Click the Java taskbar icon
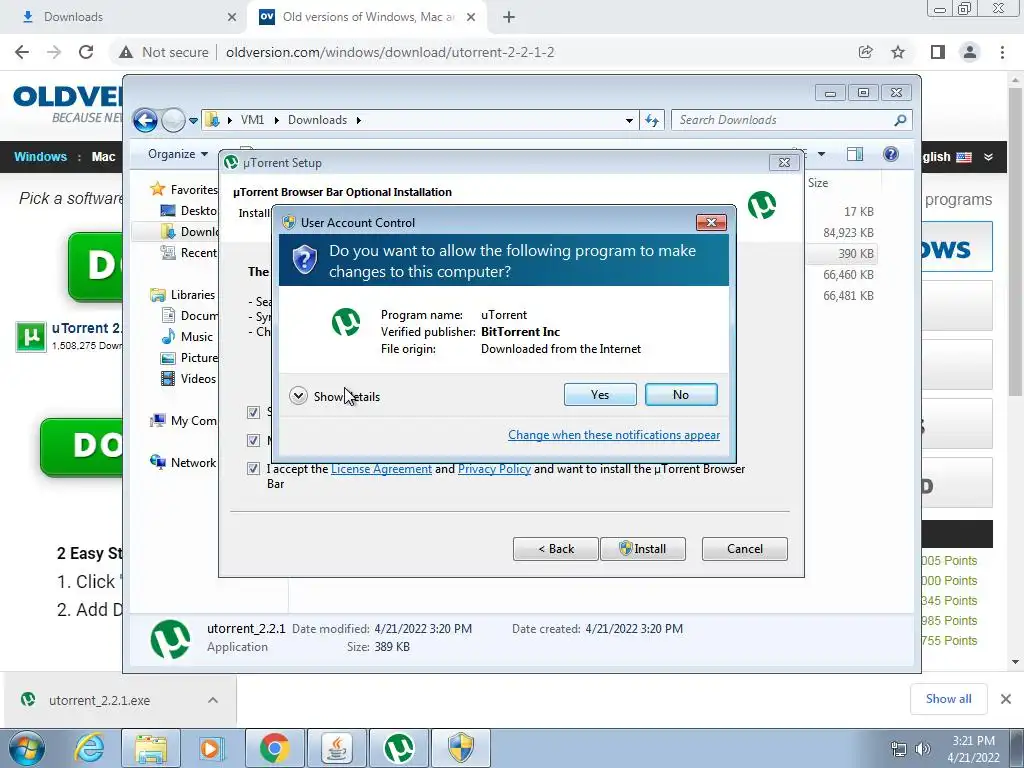This screenshot has height=768, width=1024. click(x=336, y=748)
